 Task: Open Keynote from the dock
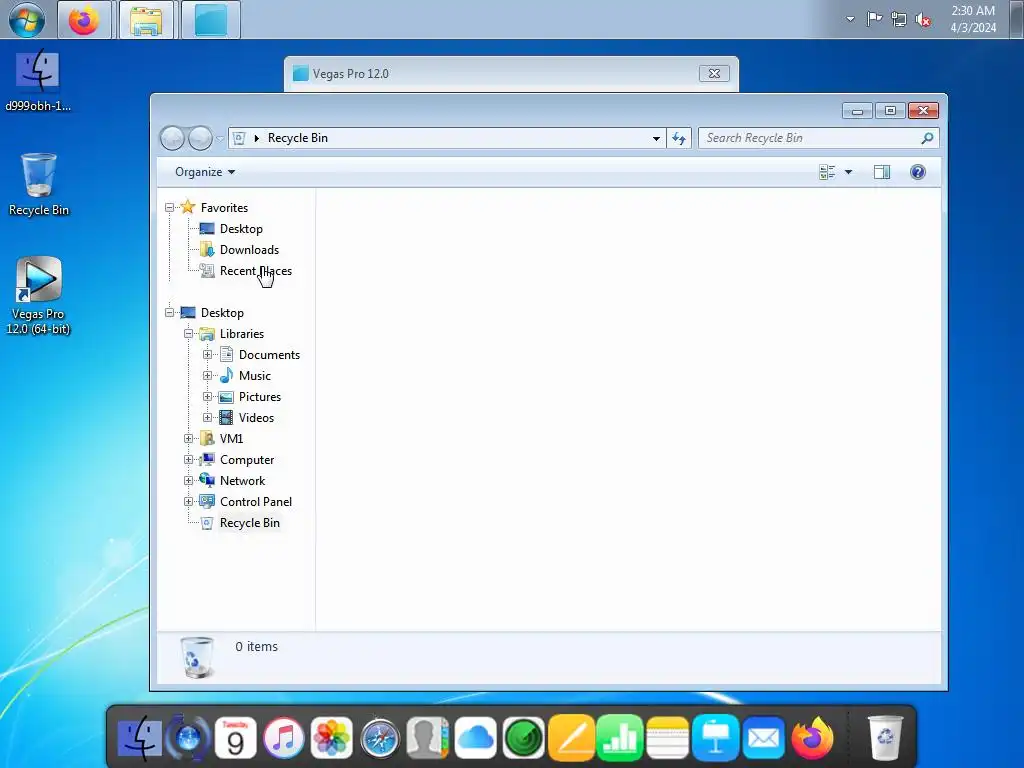pos(716,739)
